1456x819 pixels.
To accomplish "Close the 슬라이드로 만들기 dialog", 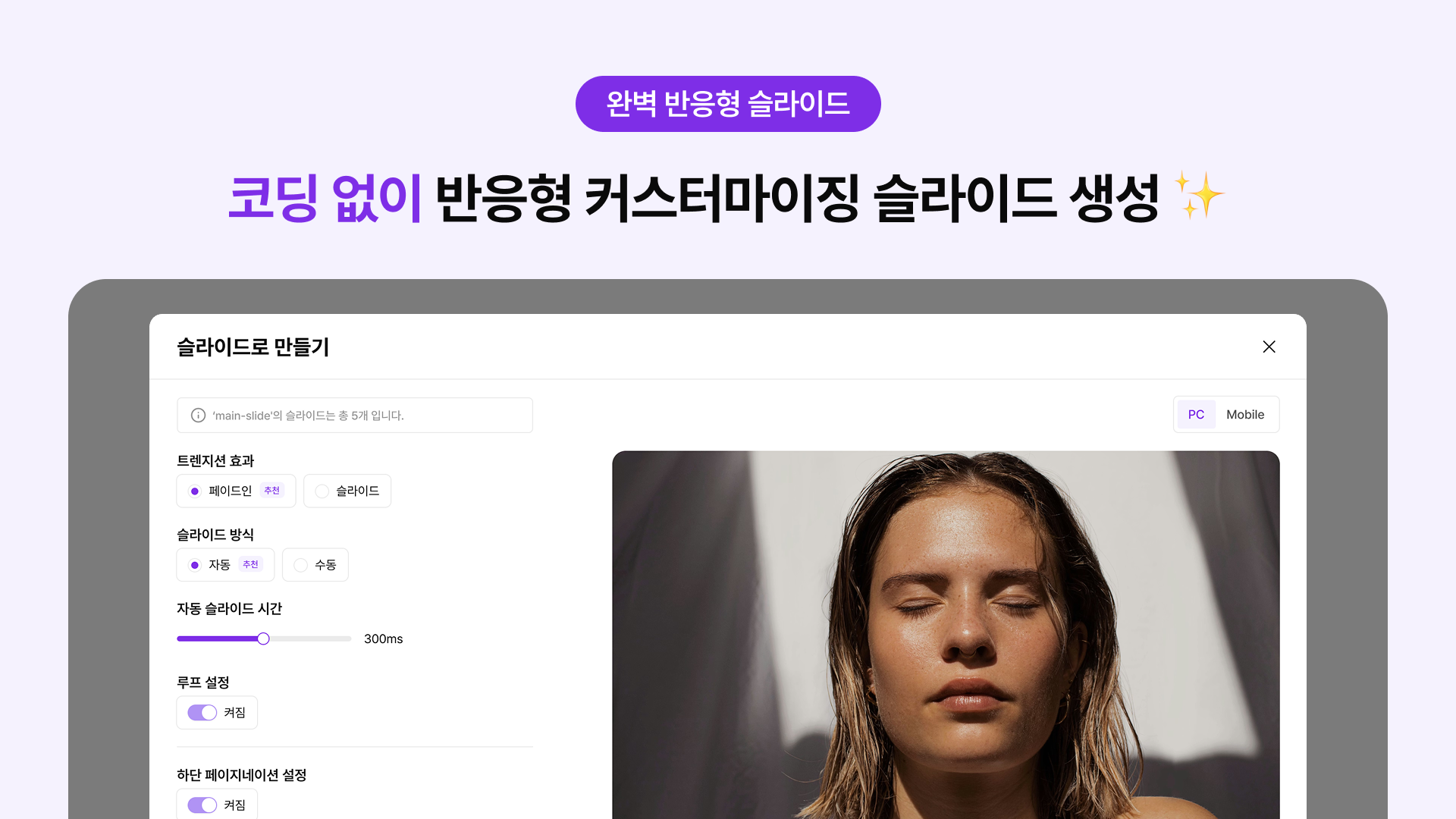I will pyautogui.click(x=1269, y=347).
